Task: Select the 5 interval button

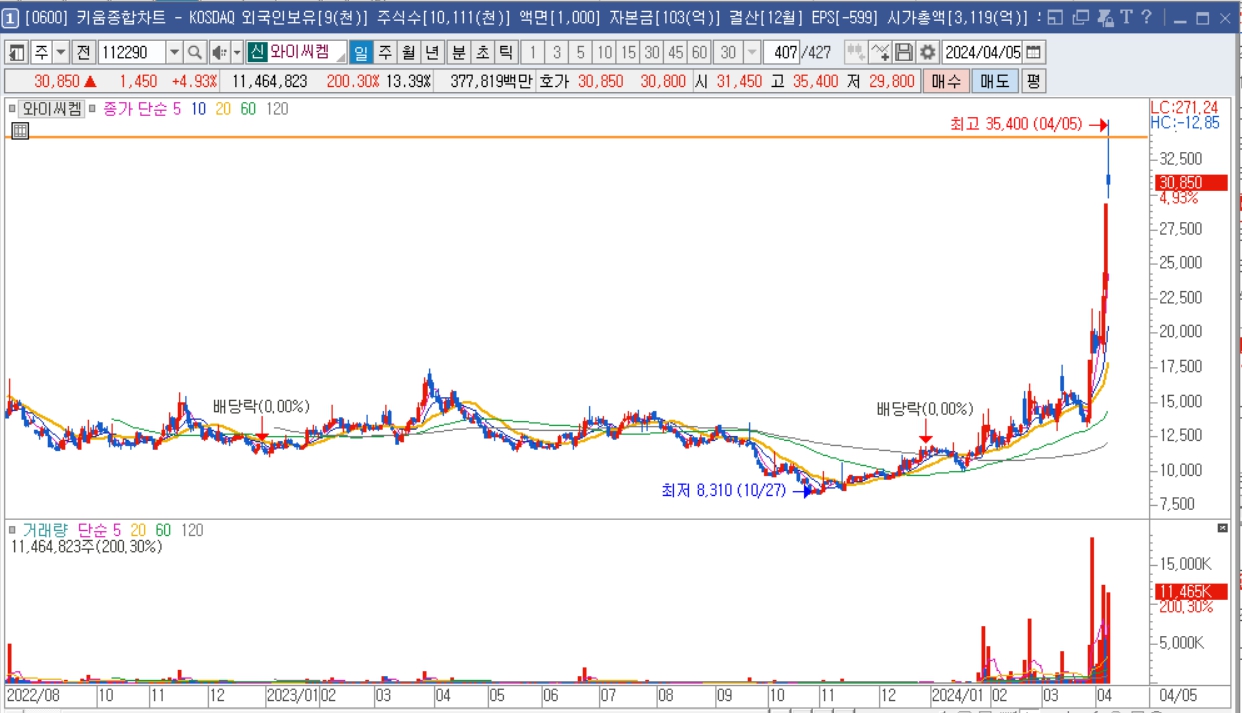Action: click(x=581, y=53)
